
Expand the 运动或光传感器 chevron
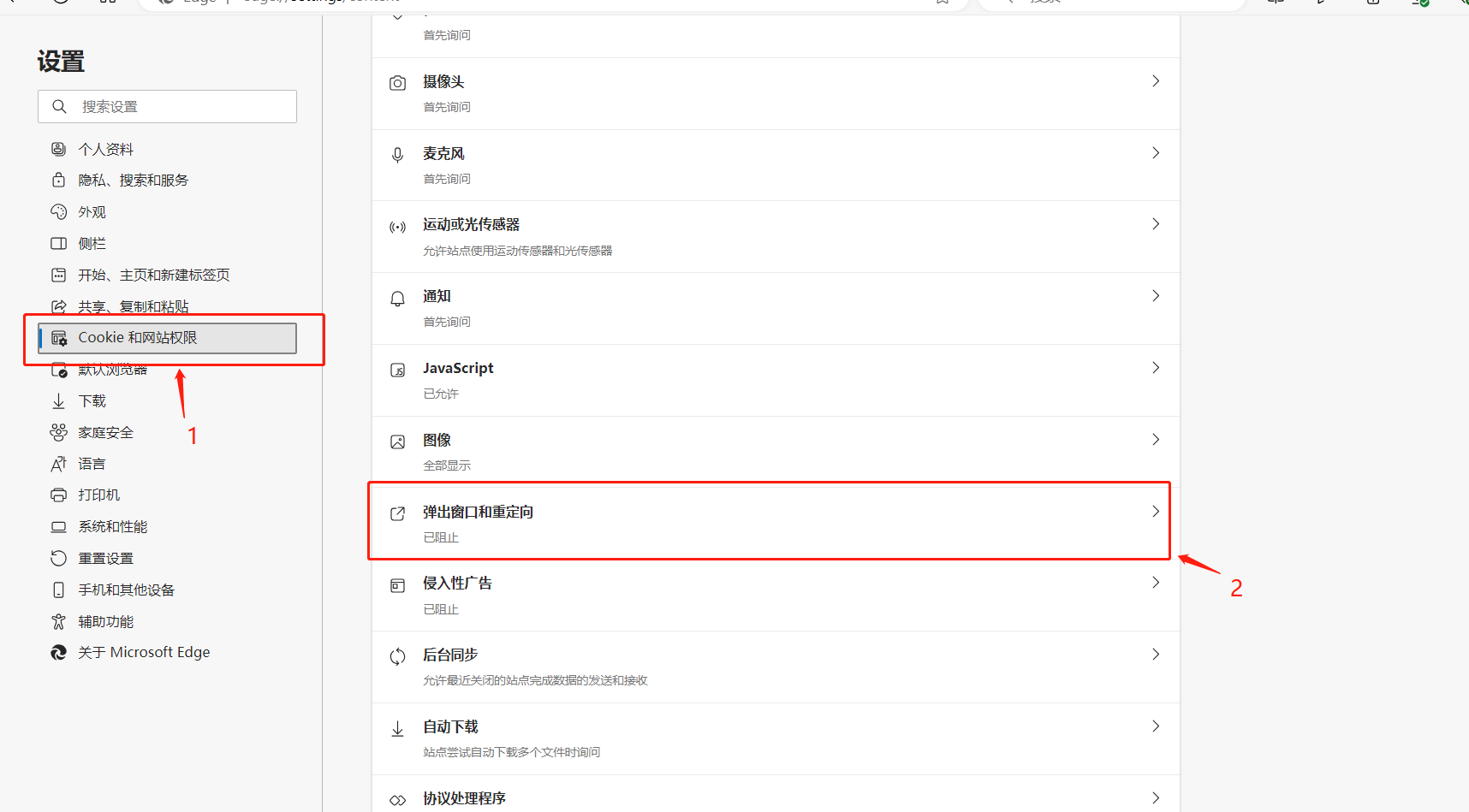(x=1156, y=224)
